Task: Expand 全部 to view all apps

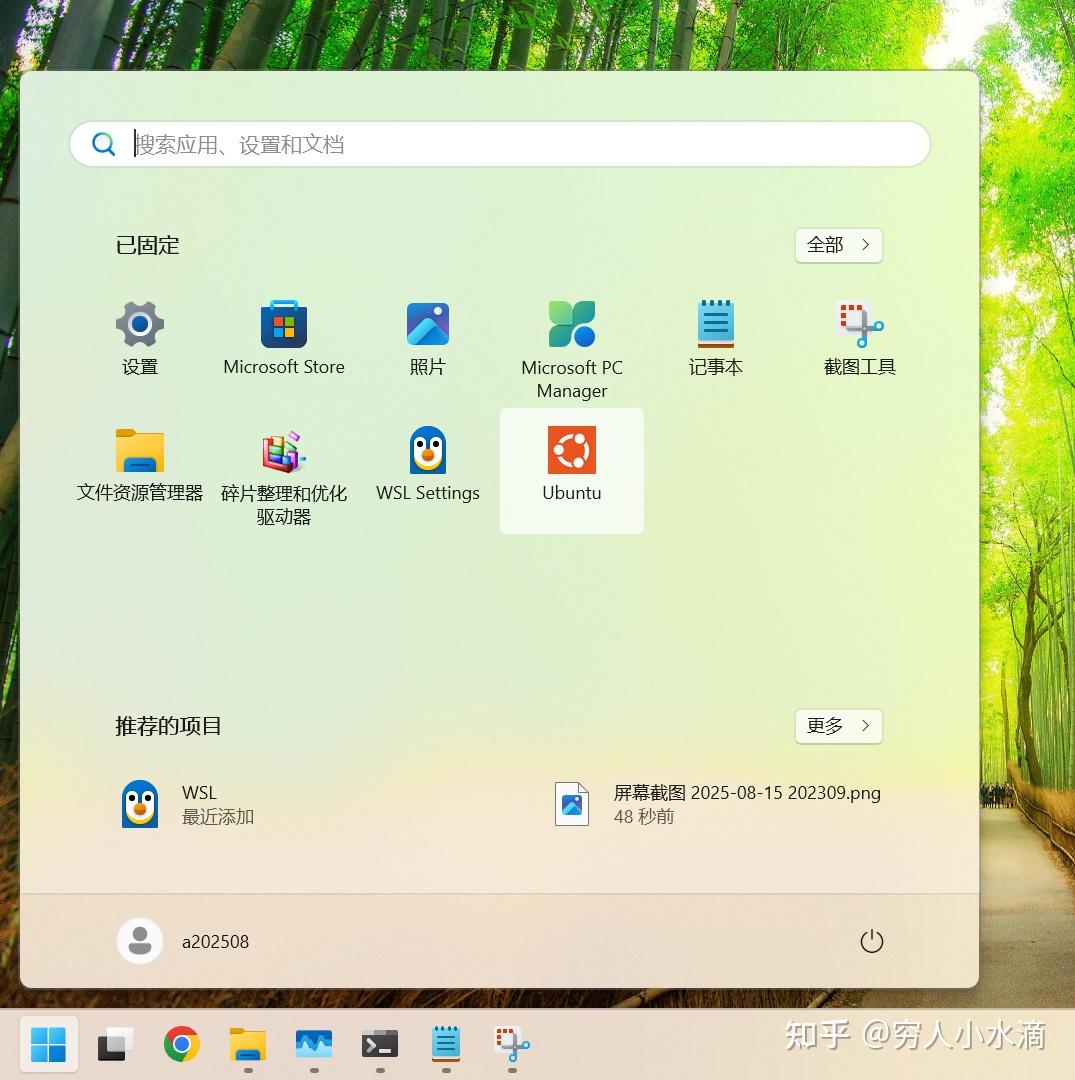Action: point(838,245)
